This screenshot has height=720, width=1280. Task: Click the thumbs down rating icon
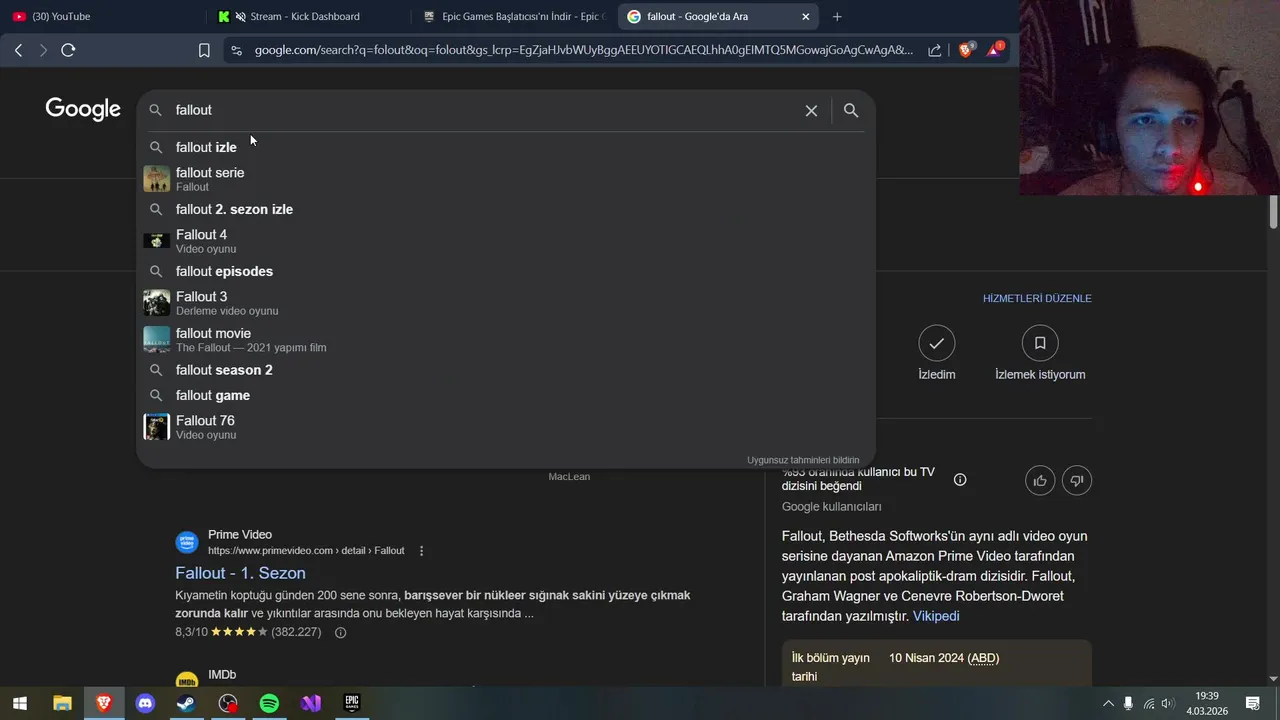point(1077,481)
